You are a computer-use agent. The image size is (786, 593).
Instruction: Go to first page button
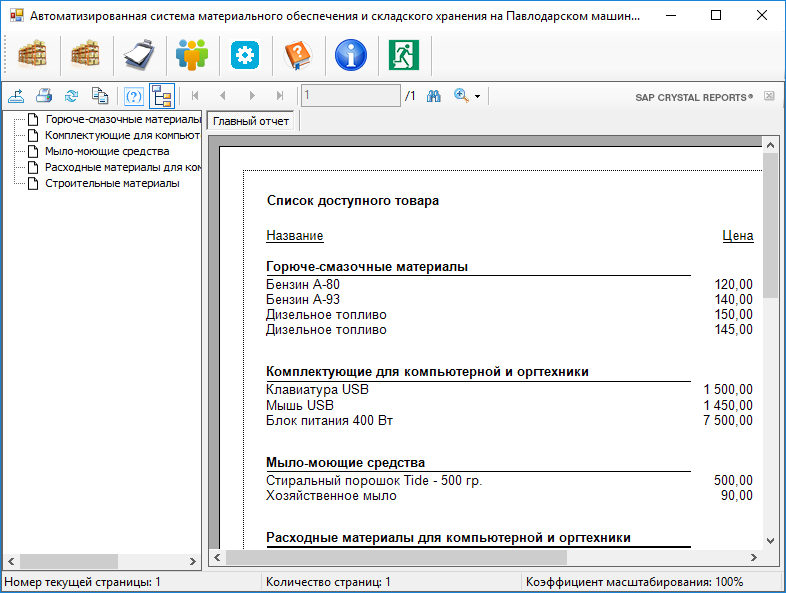(x=195, y=96)
